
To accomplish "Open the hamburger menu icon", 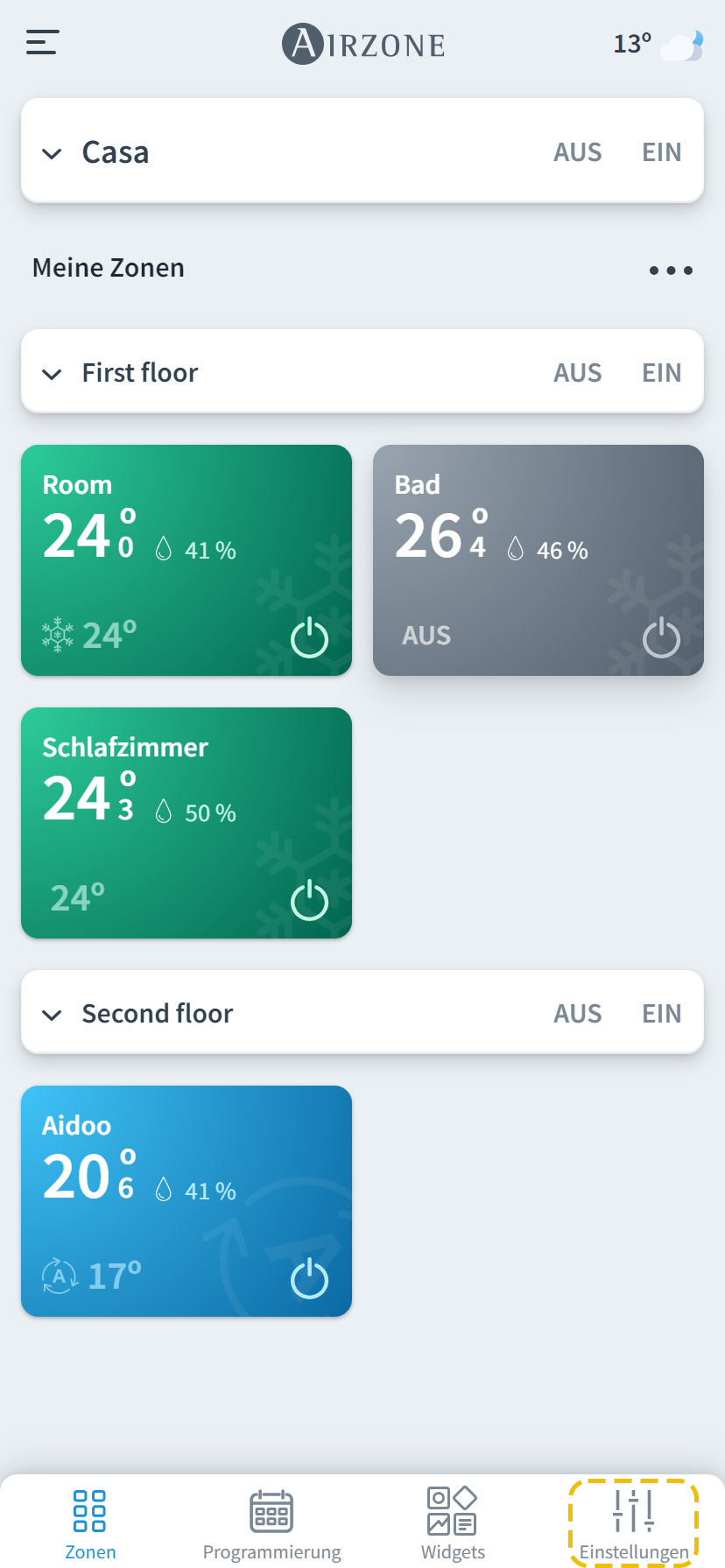I will (42, 42).
